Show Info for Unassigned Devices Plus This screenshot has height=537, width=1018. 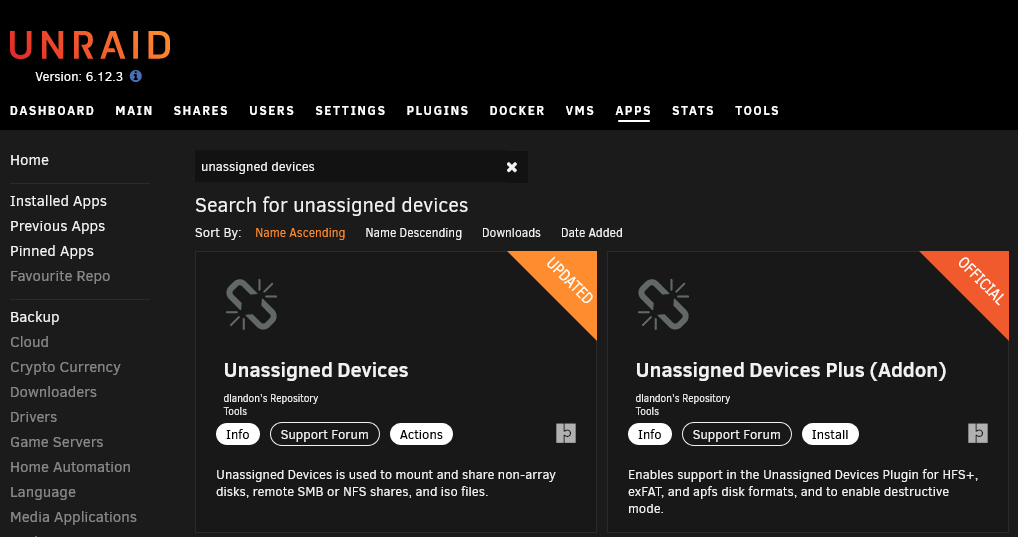[649, 434]
